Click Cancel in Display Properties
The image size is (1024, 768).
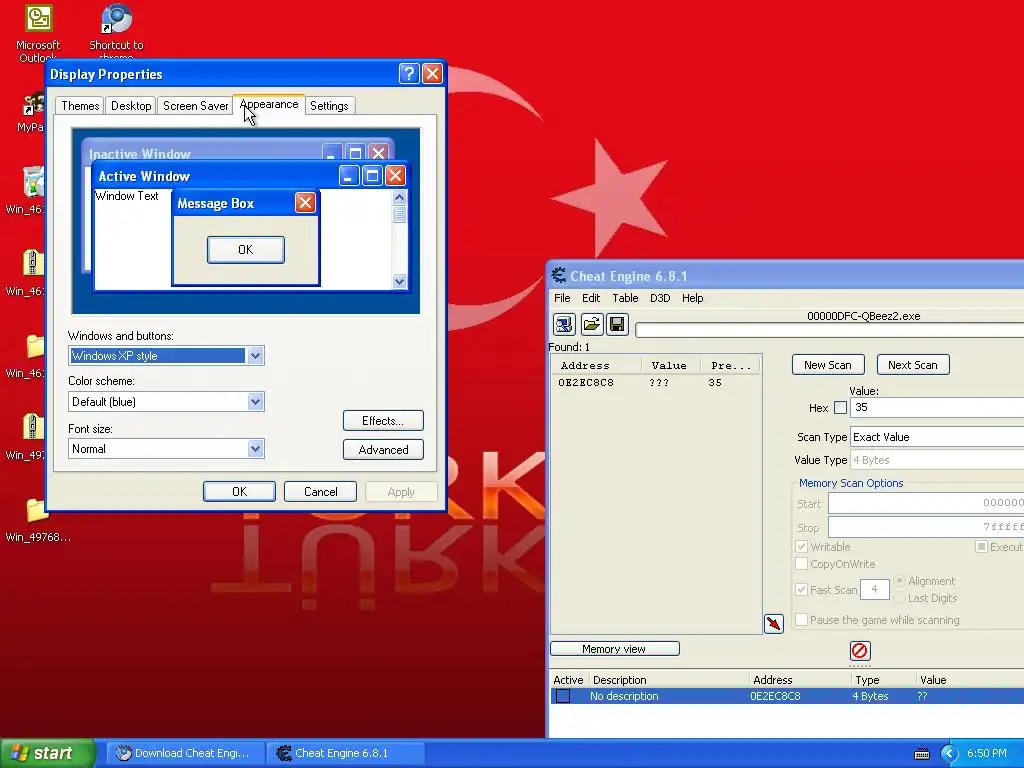pos(321,491)
